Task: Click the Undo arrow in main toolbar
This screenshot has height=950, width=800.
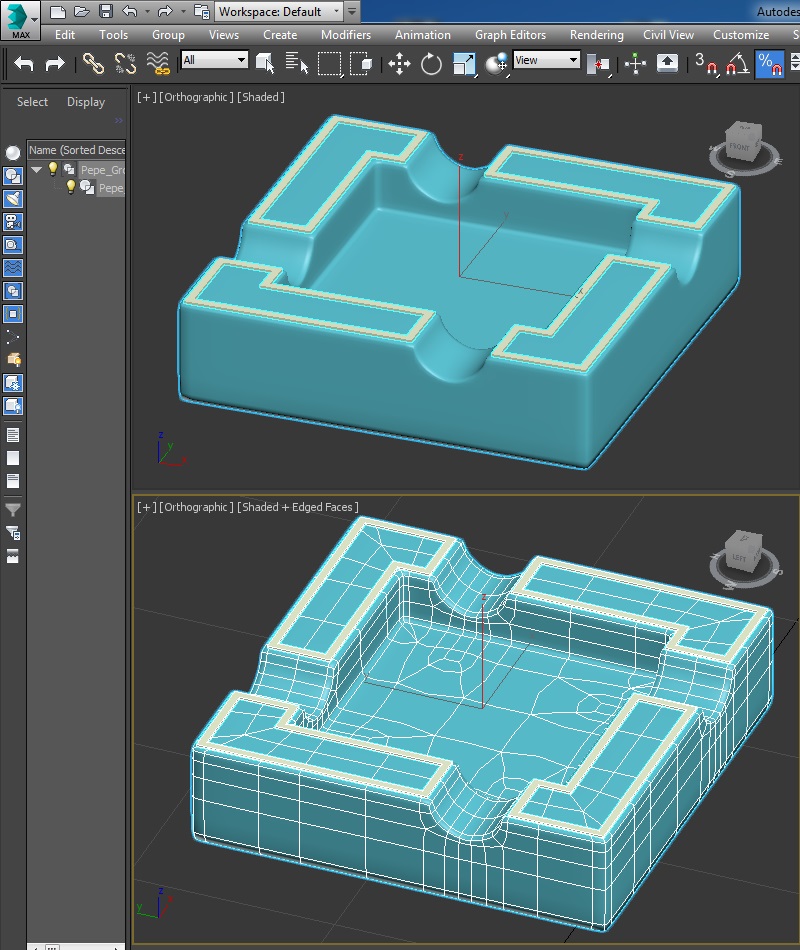Action: point(25,63)
